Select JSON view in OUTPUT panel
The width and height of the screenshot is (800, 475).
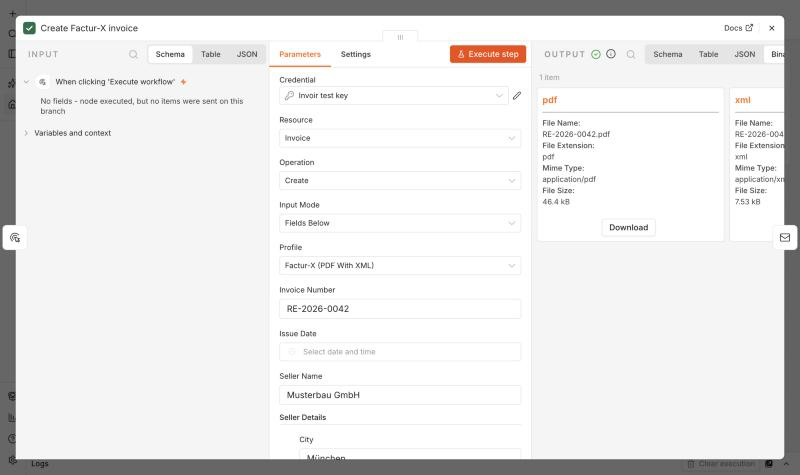coord(744,54)
